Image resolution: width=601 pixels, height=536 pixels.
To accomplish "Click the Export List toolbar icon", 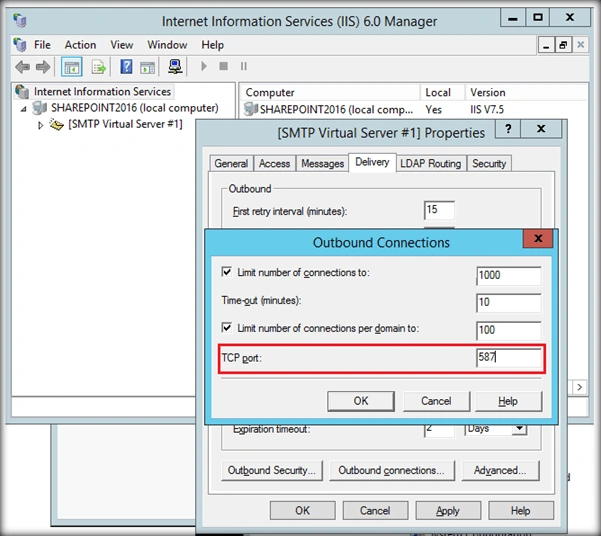I will coord(99,67).
